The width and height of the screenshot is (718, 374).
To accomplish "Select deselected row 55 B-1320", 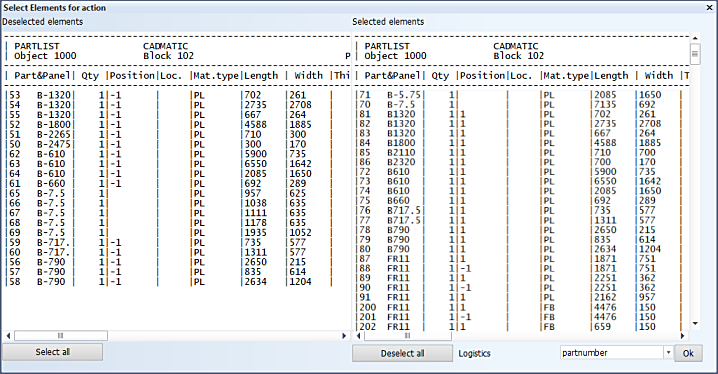I will (x=177, y=114).
